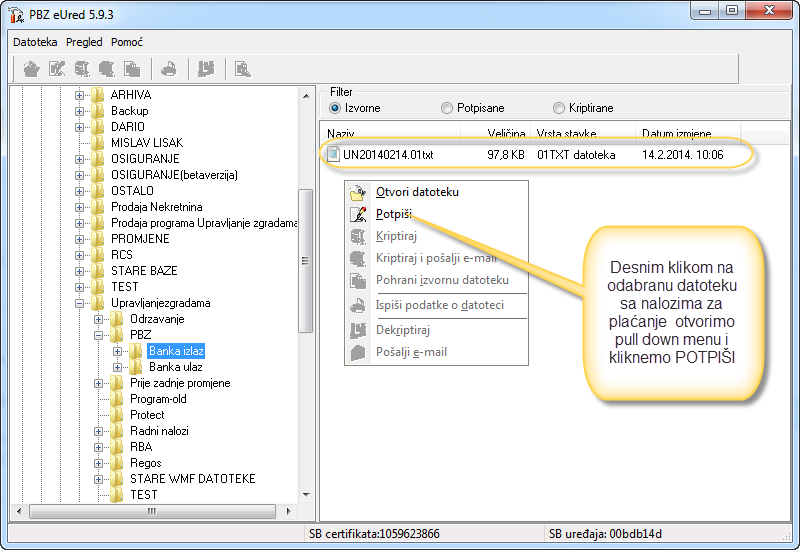
Task: Click the decrypt (Dekriptiraj) toolbar icon
Action: pyautogui.click(x=206, y=68)
